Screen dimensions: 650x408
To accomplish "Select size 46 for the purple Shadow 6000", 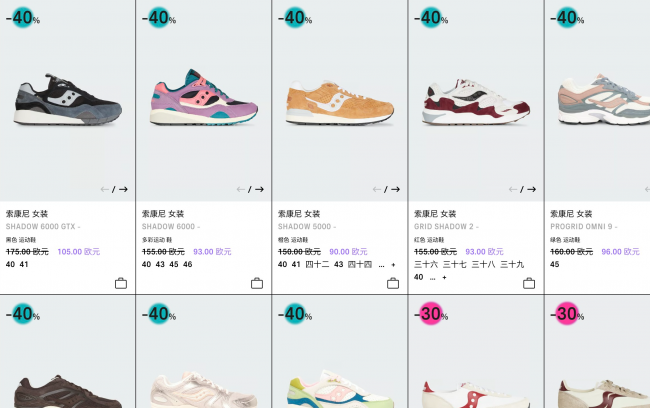I will 188,264.
